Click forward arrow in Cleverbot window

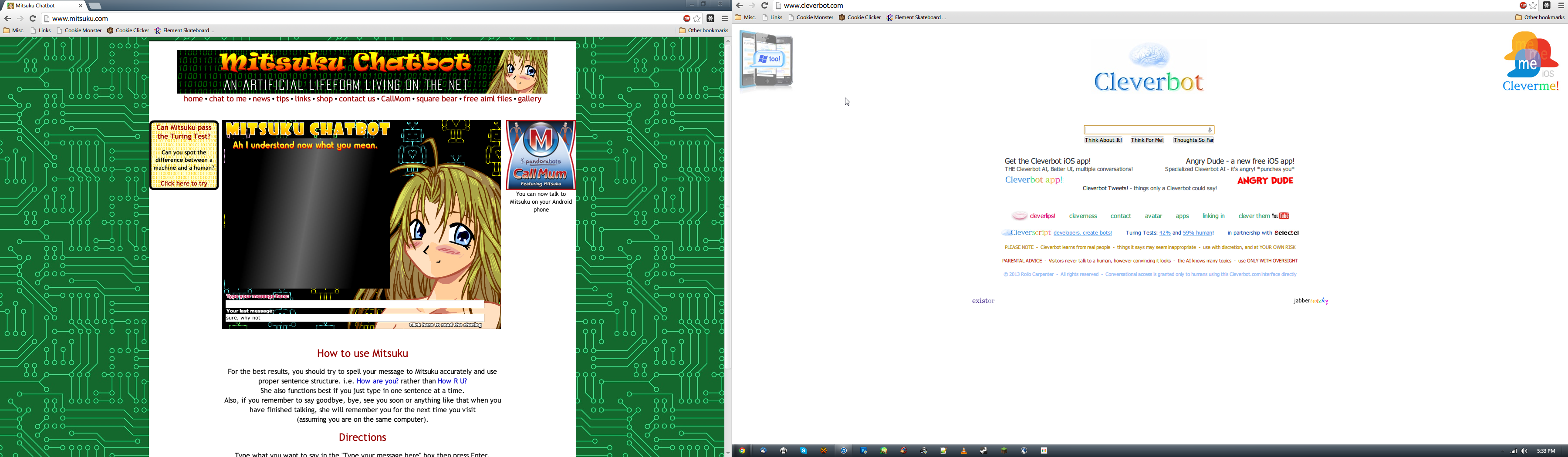pyautogui.click(x=752, y=6)
